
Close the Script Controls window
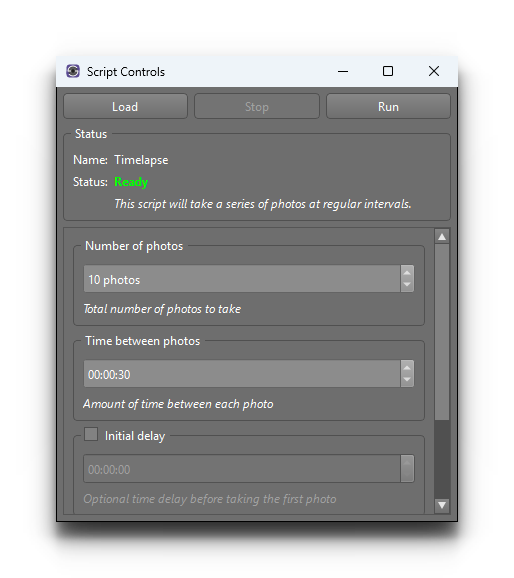[434, 71]
